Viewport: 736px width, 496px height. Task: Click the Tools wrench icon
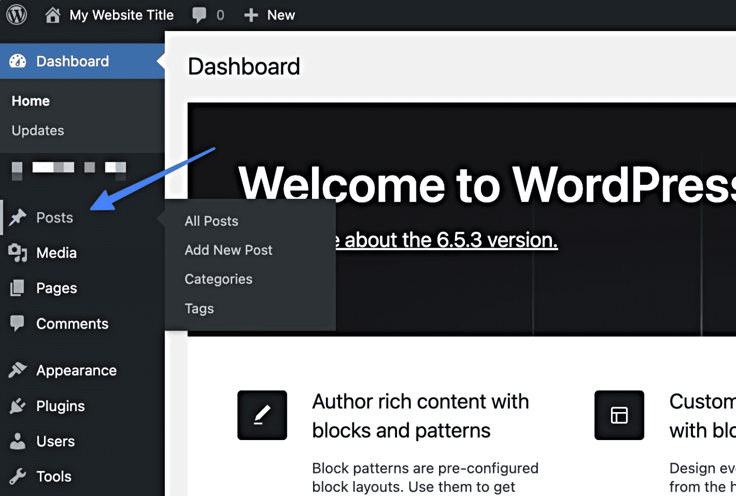tap(17, 476)
